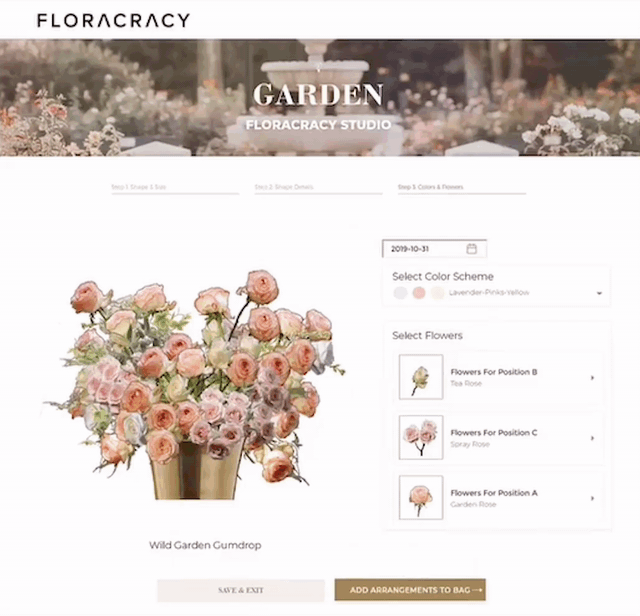Go to Step 2 Shape Details tab
This screenshot has height=616, width=640.
pyautogui.click(x=318, y=187)
